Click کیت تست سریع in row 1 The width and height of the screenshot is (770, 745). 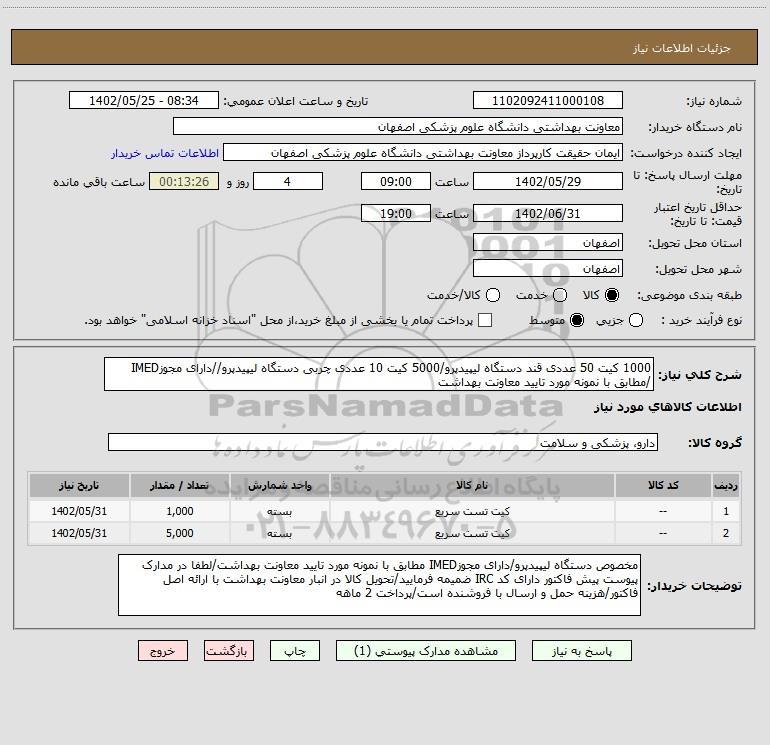pyautogui.click(x=472, y=511)
